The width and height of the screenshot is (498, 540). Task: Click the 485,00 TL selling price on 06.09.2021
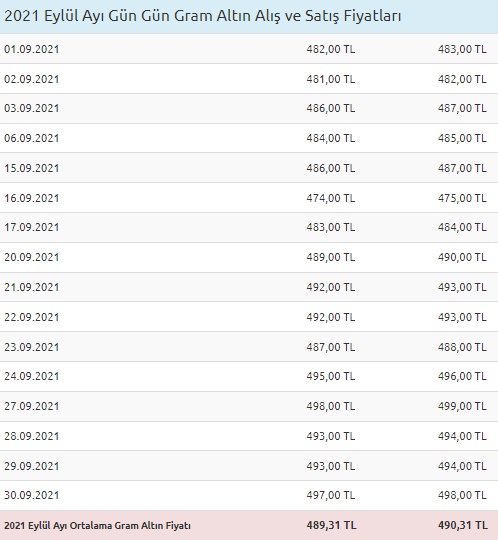click(x=462, y=138)
